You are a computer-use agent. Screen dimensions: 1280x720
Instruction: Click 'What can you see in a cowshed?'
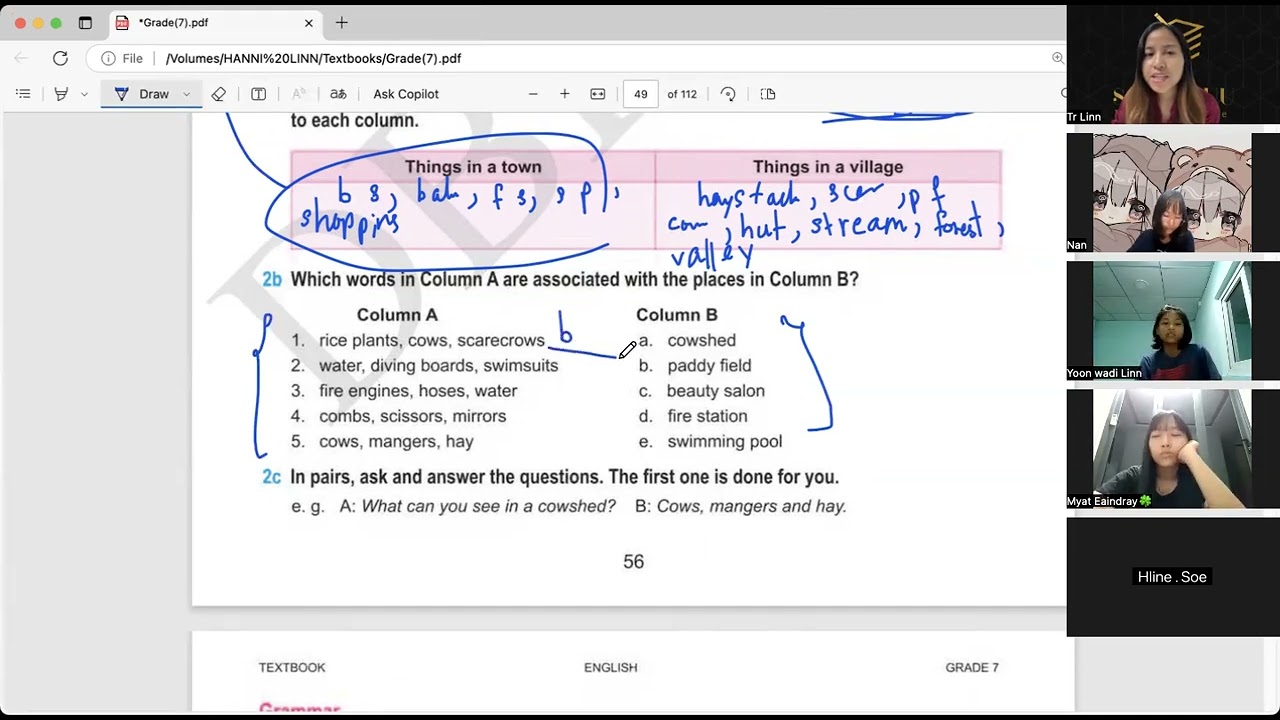[x=489, y=506]
